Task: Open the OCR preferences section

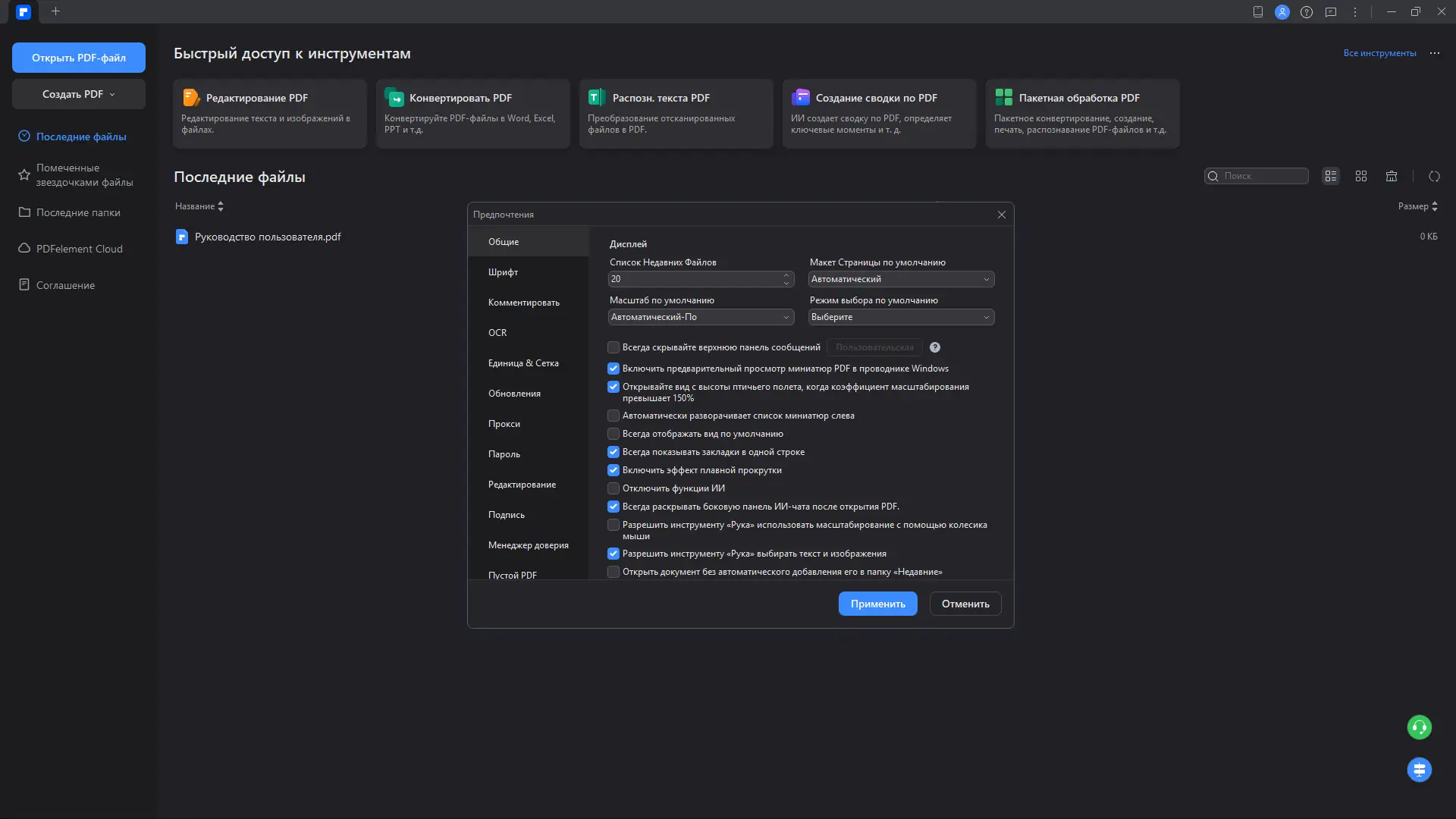Action: click(x=497, y=333)
